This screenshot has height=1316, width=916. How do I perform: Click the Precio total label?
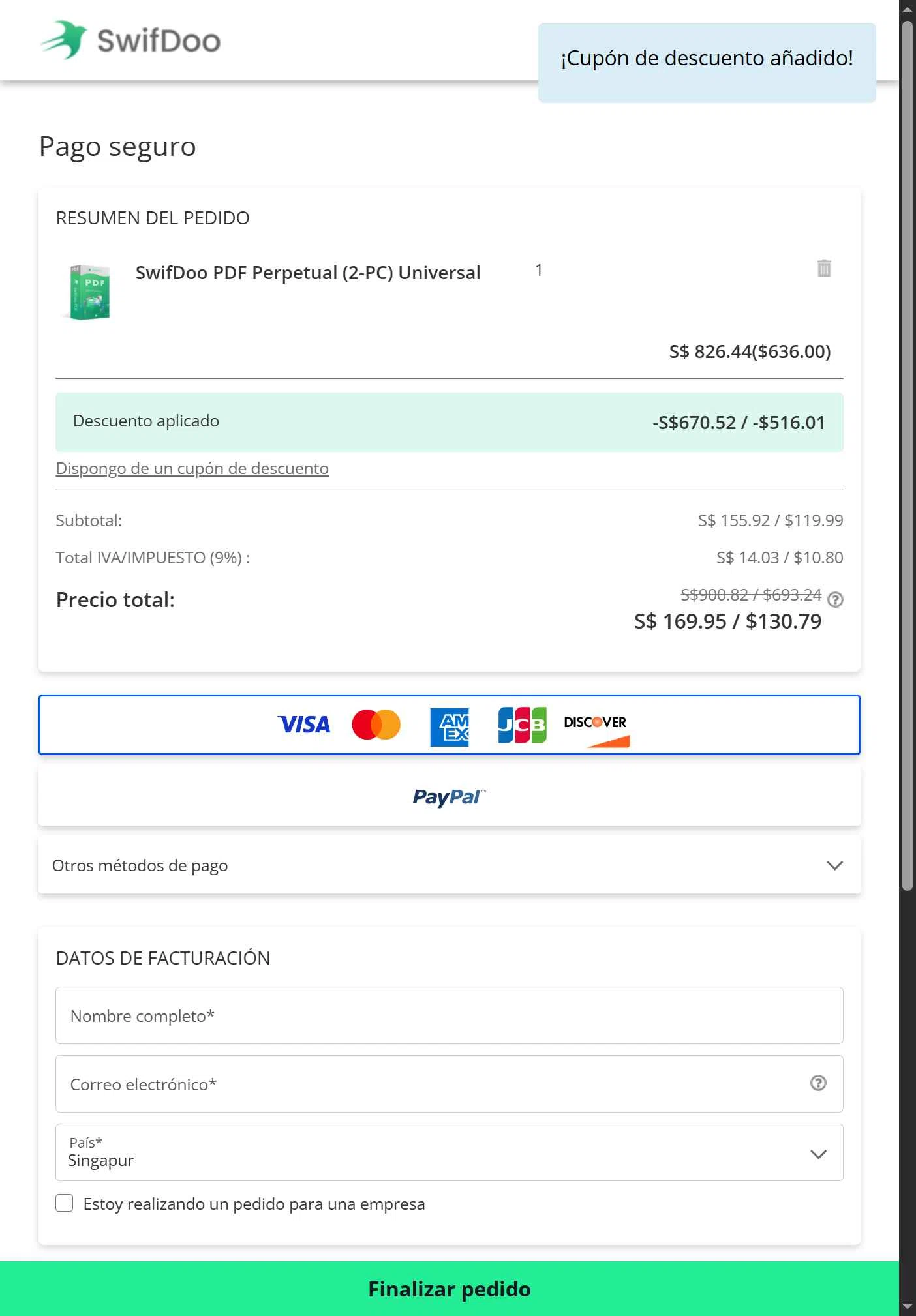(x=115, y=600)
